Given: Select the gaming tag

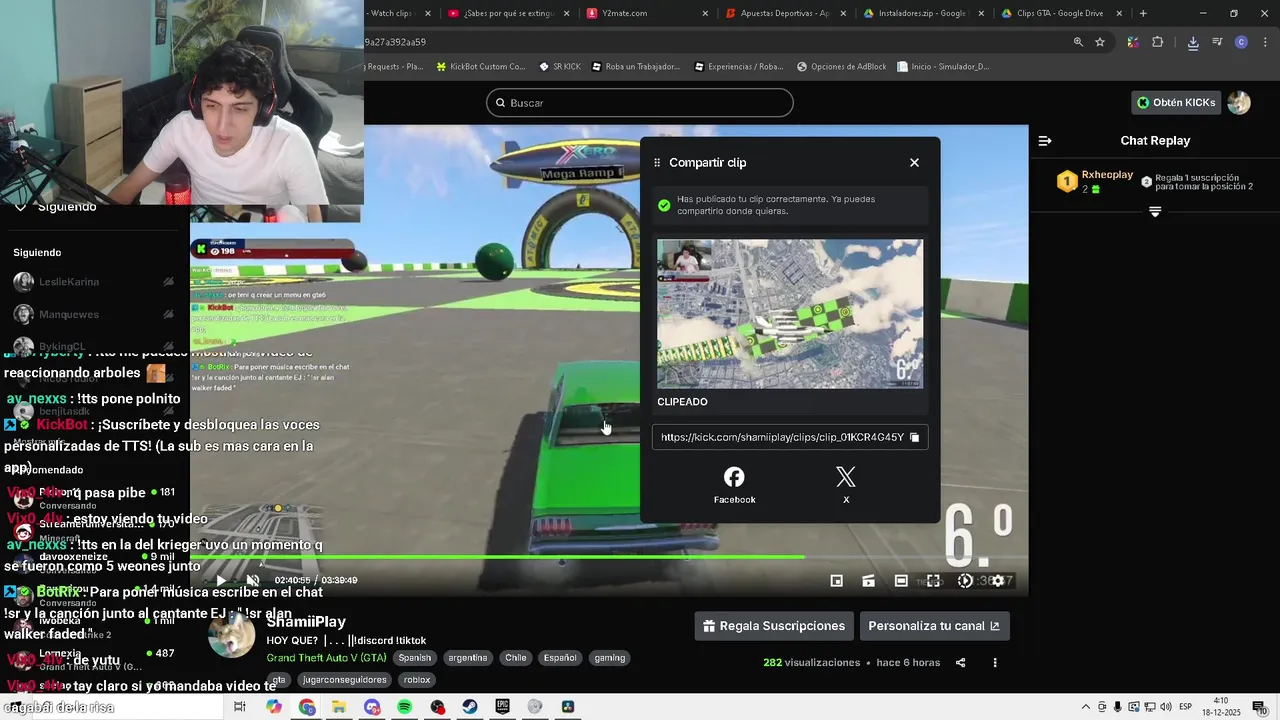Looking at the screenshot, I should point(609,658).
